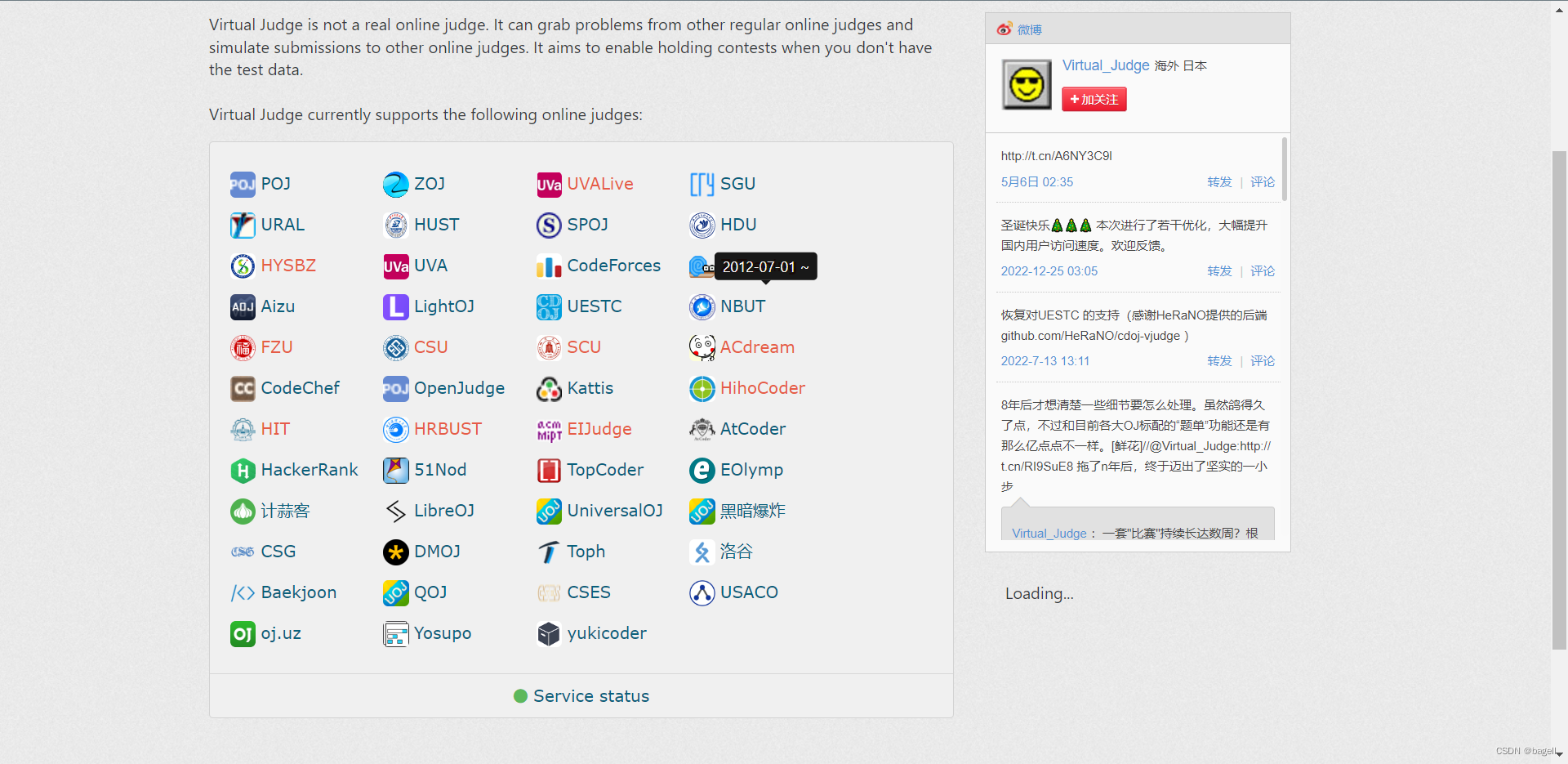This screenshot has width=1568, height=764.
Task: Click the Weibo logo icon
Action: pos(1004,29)
